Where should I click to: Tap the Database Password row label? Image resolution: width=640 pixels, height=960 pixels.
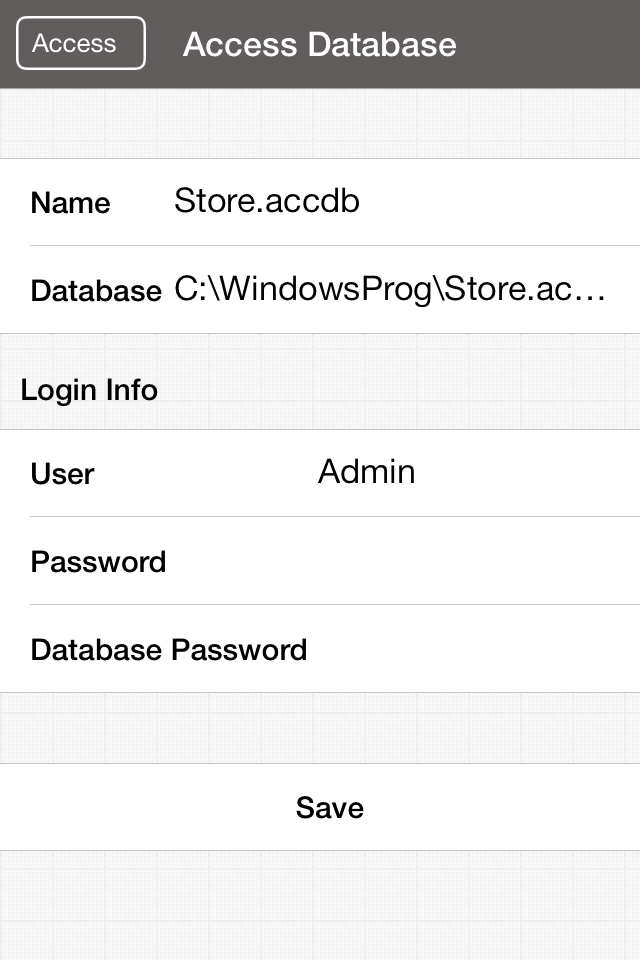click(x=168, y=649)
